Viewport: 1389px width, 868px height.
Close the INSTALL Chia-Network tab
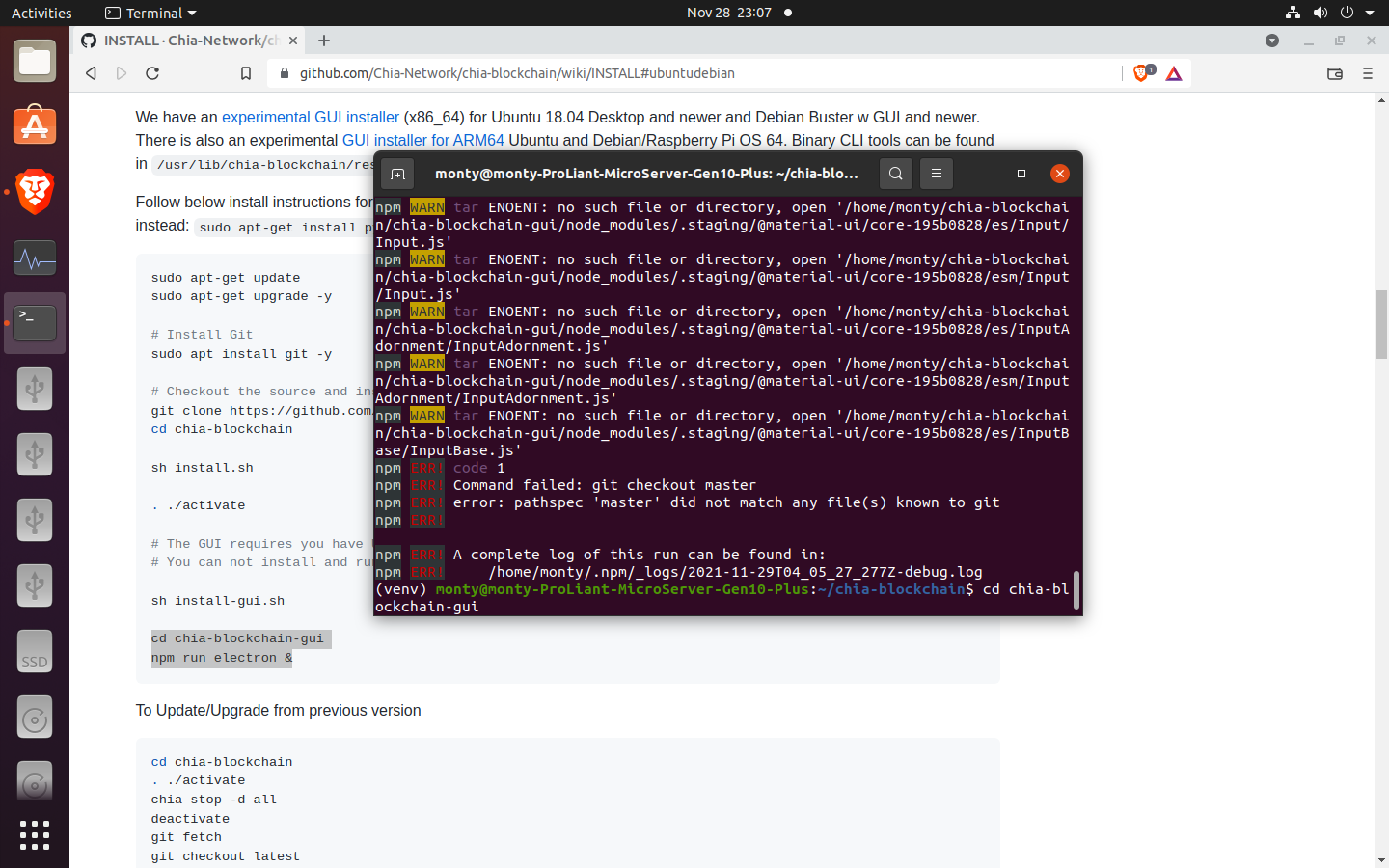(293, 41)
